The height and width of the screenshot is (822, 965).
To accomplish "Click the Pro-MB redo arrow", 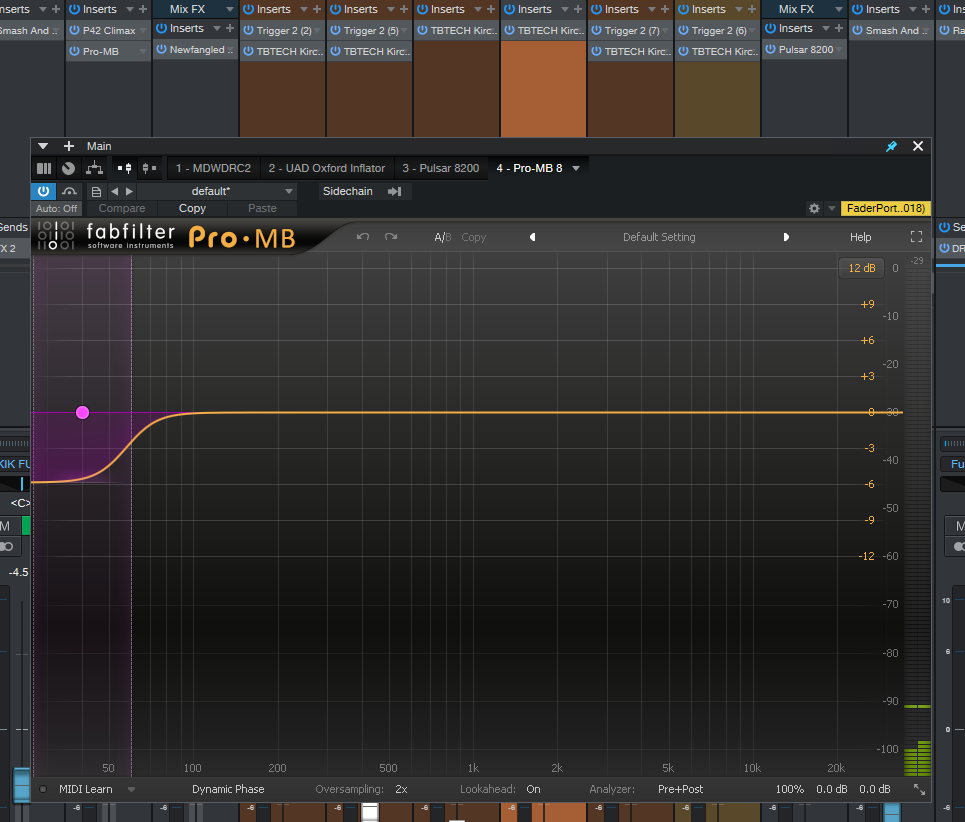I will tap(391, 237).
